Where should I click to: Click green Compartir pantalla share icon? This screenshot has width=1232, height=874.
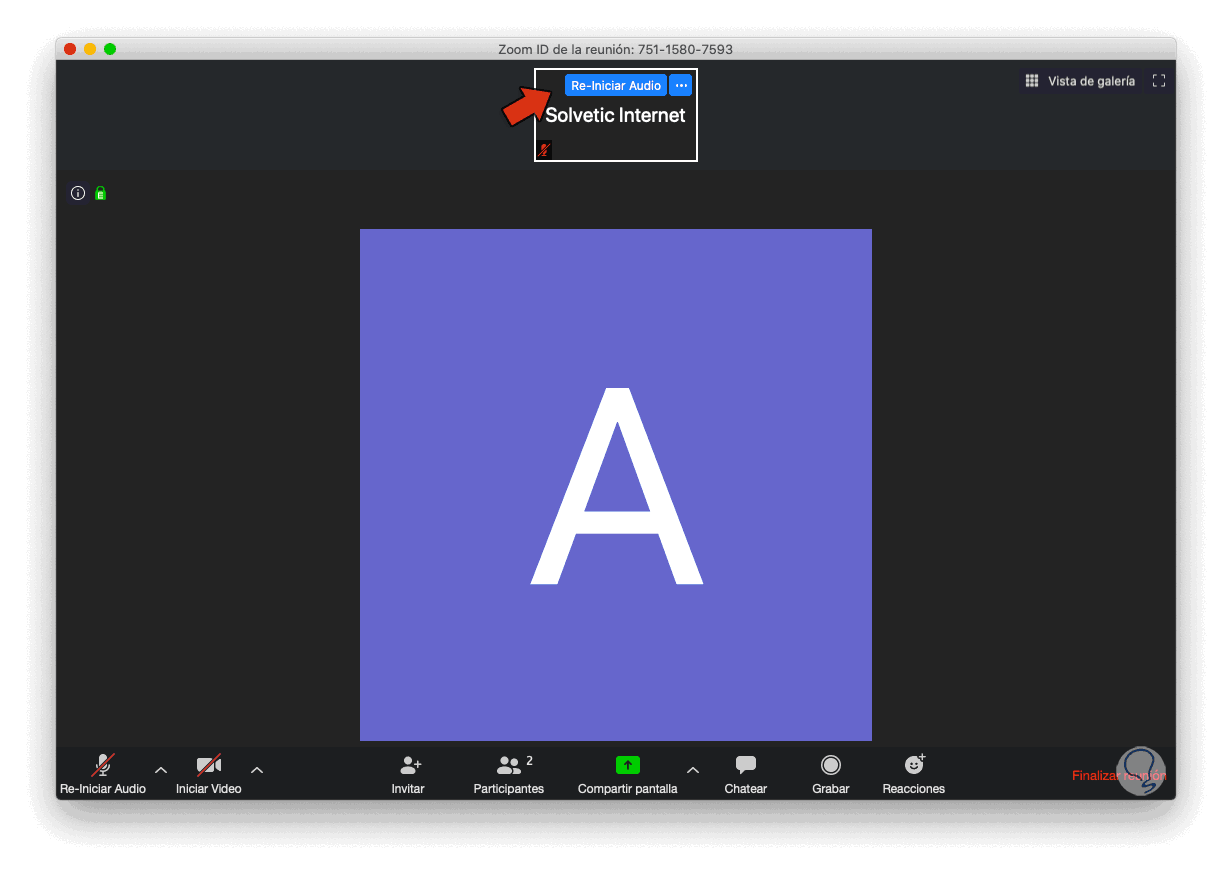pos(627,765)
